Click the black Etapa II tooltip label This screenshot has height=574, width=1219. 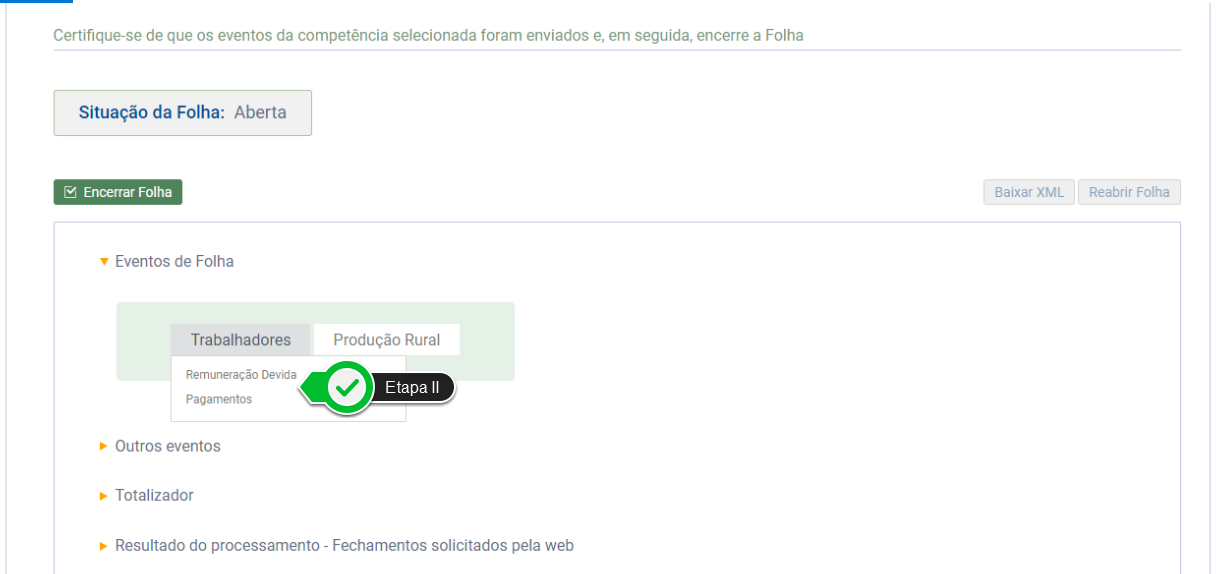(x=412, y=388)
